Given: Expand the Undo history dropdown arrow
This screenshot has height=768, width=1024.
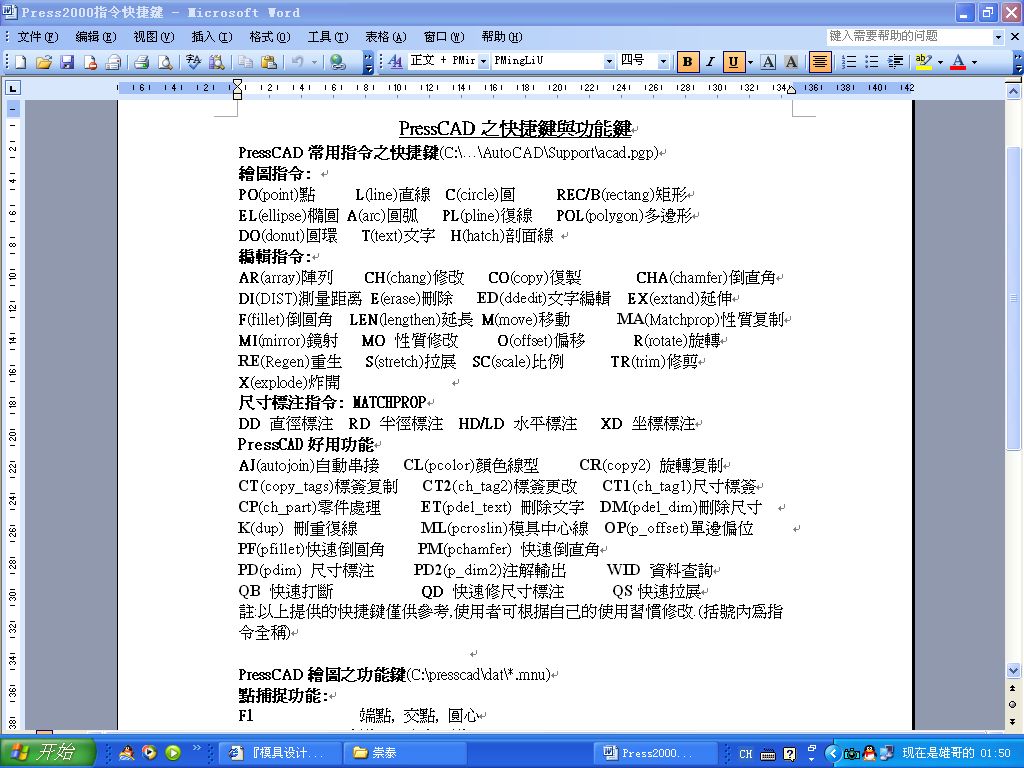Looking at the screenshot, I should [x=314, y=62].
